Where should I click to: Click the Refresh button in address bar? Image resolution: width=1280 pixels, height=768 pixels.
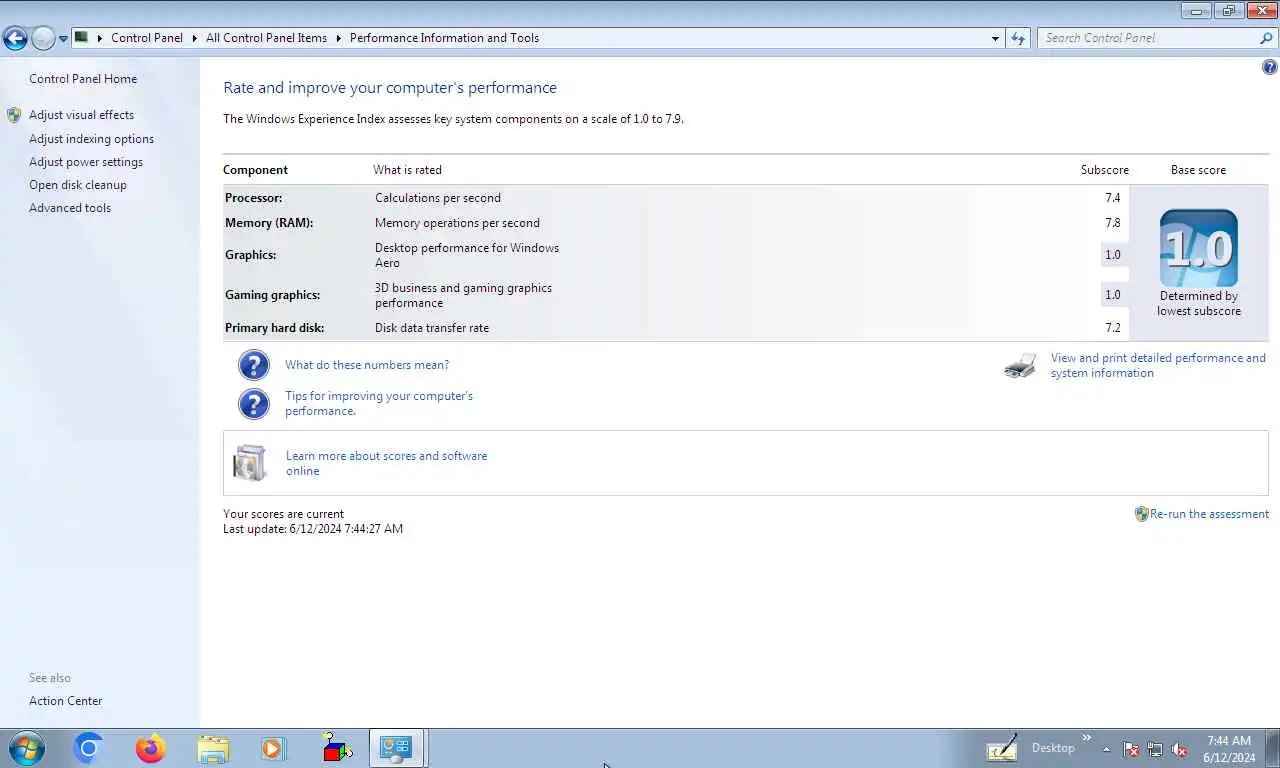point(1018,38)
